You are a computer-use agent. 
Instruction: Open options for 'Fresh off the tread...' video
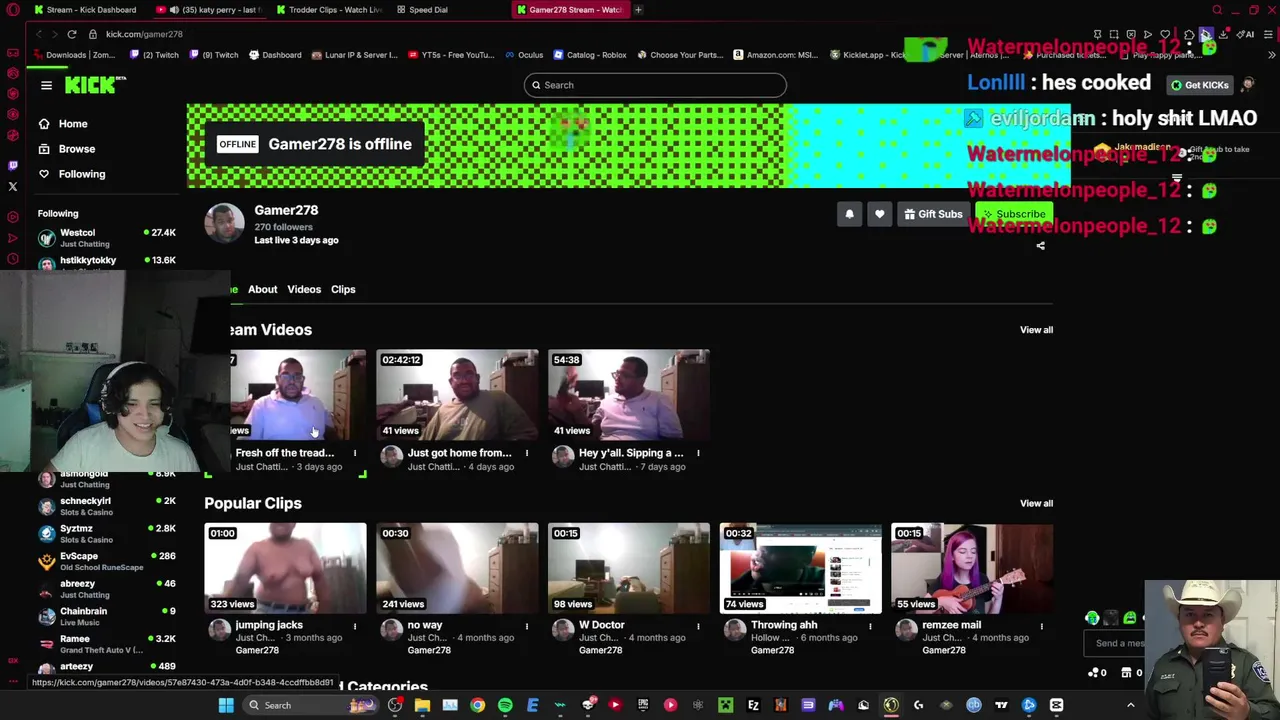[354, 453]
